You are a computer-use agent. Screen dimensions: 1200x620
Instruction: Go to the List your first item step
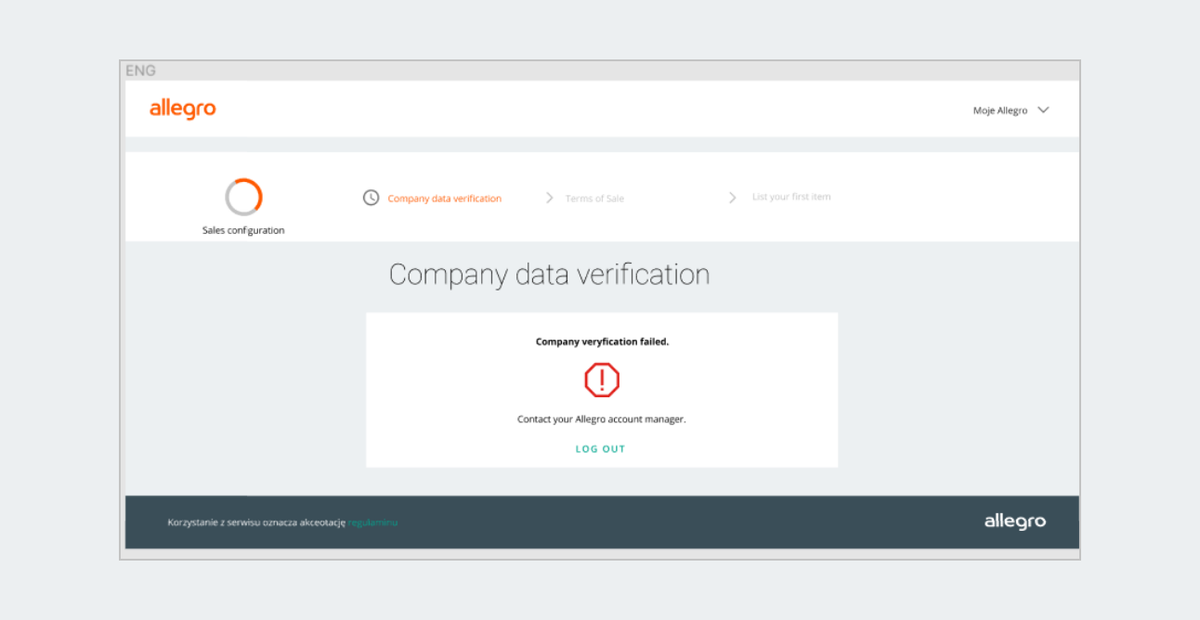(791, 197)
